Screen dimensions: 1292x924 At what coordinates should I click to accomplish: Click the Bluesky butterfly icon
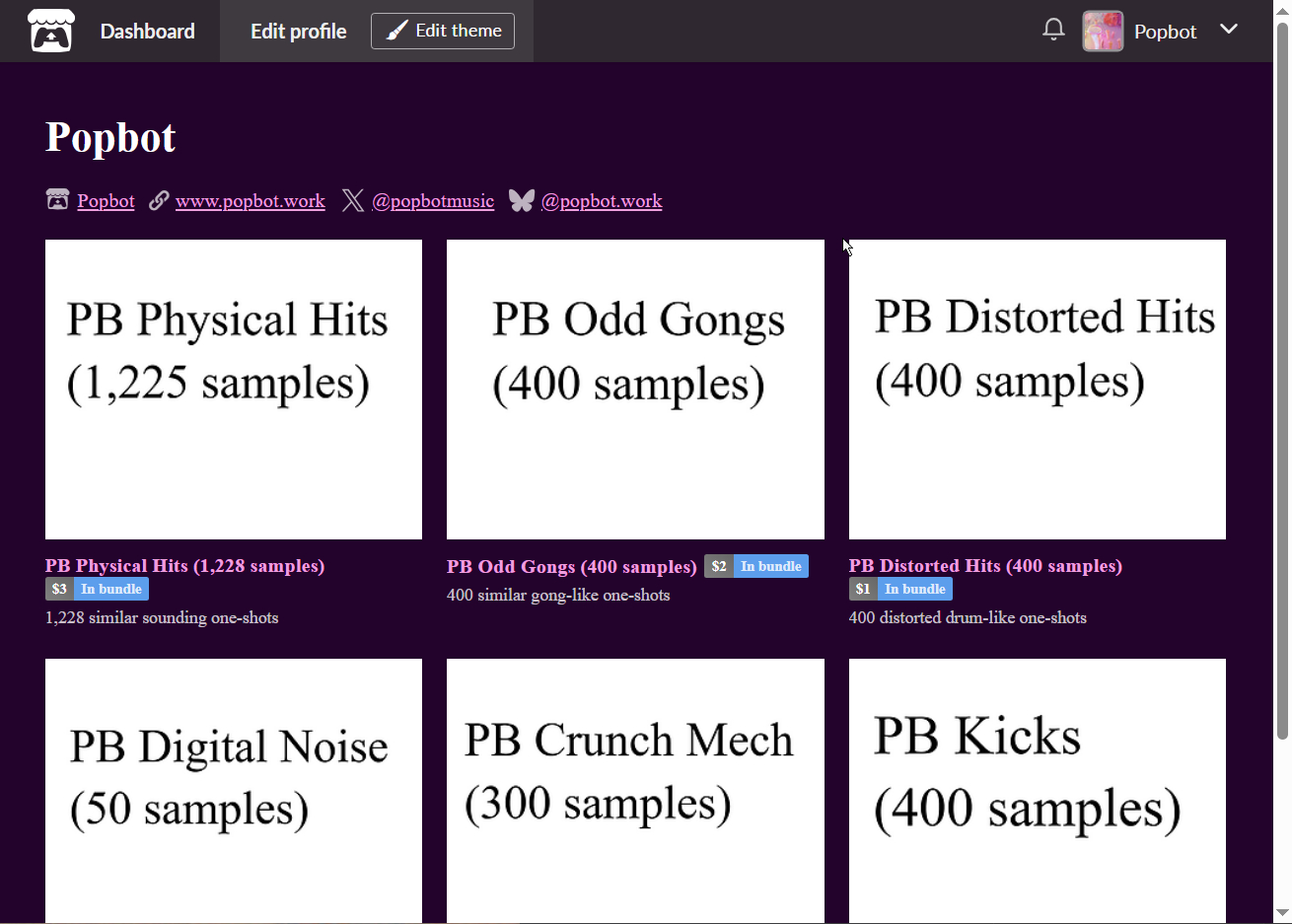point(521,200)
